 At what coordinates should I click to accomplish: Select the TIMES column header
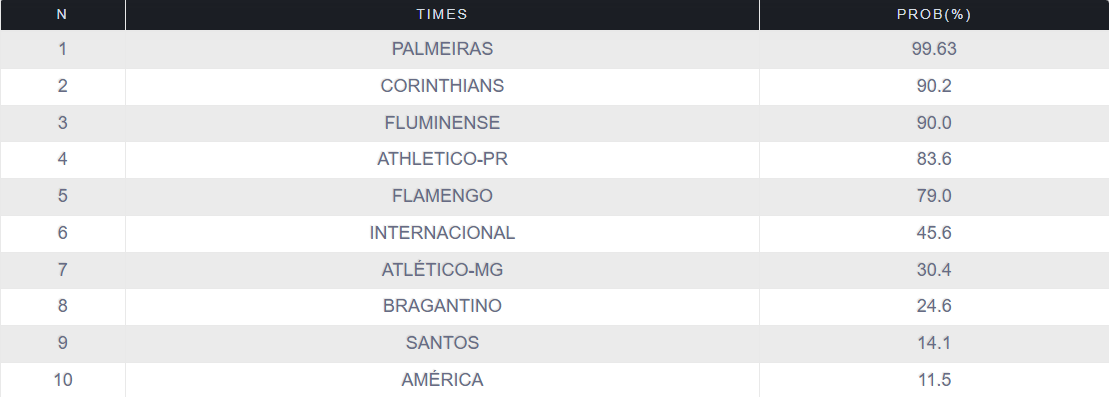pyautogui.click(x=442, y=15)
